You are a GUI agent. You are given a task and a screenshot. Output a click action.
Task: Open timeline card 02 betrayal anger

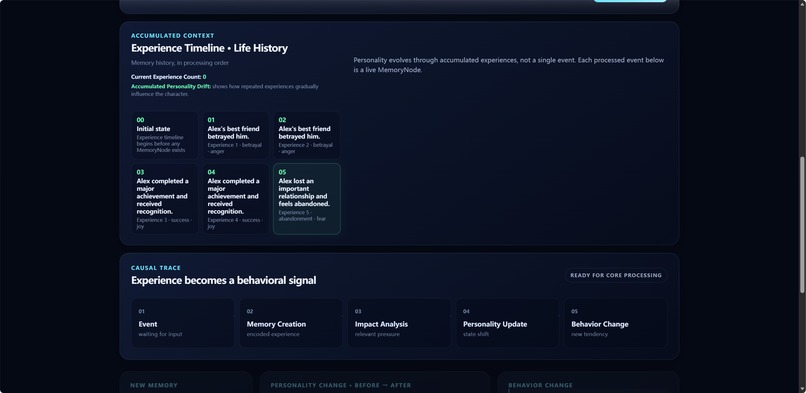click(x=306, y=135)
